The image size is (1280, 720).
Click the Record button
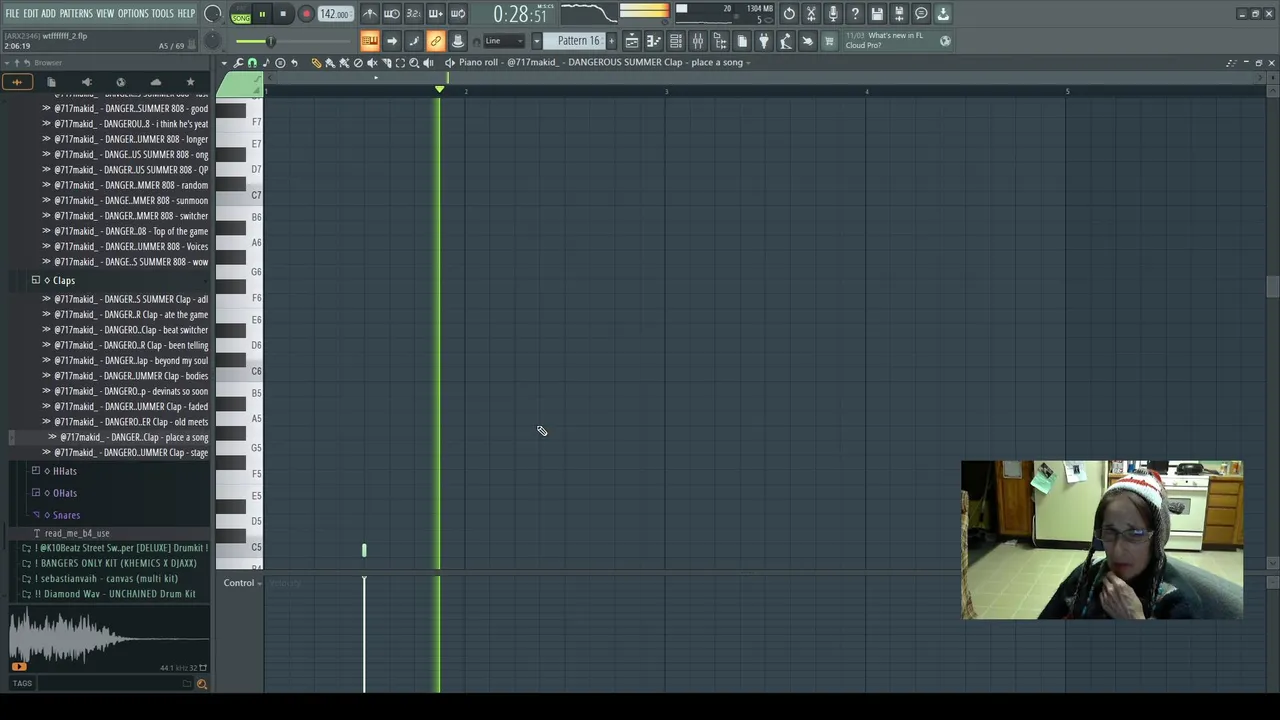(x=306, y=14)
